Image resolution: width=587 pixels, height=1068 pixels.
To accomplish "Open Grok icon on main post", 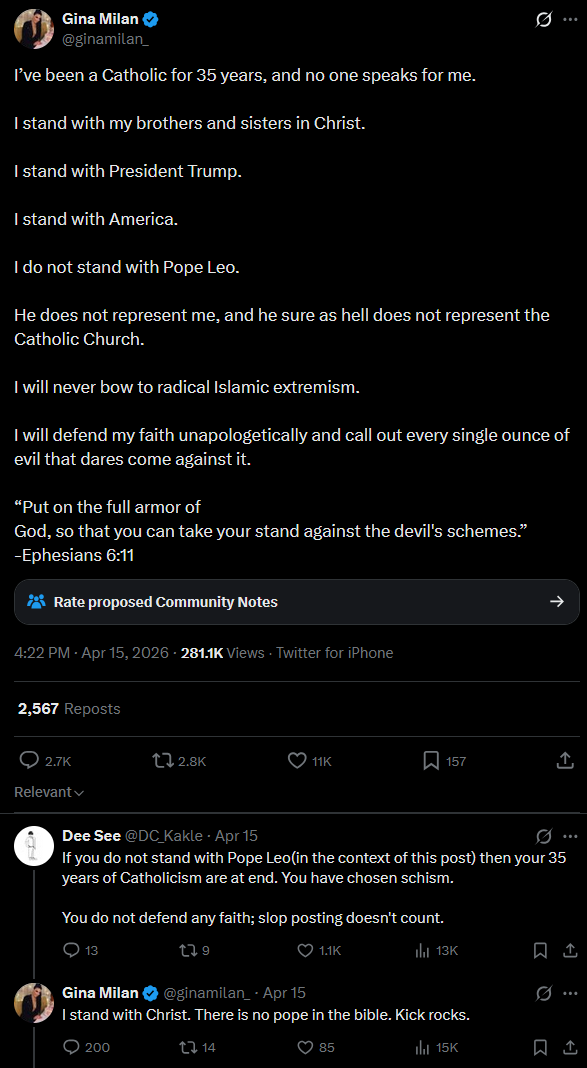I will (543, 20).
